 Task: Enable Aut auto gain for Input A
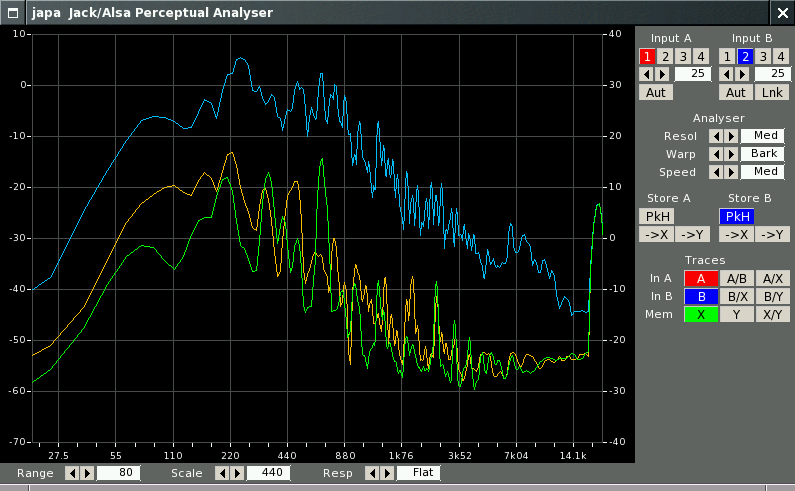pos(656,92)
